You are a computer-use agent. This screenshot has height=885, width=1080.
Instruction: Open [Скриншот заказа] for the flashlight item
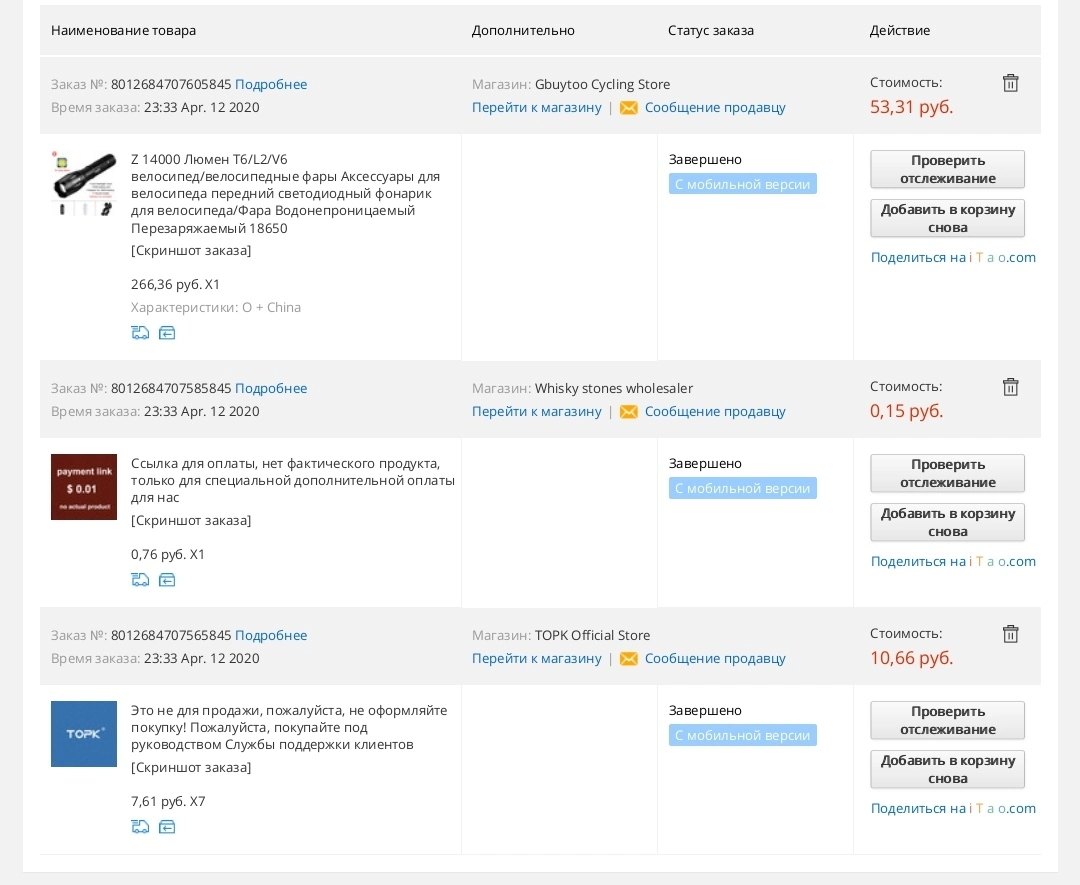[191, 251]
